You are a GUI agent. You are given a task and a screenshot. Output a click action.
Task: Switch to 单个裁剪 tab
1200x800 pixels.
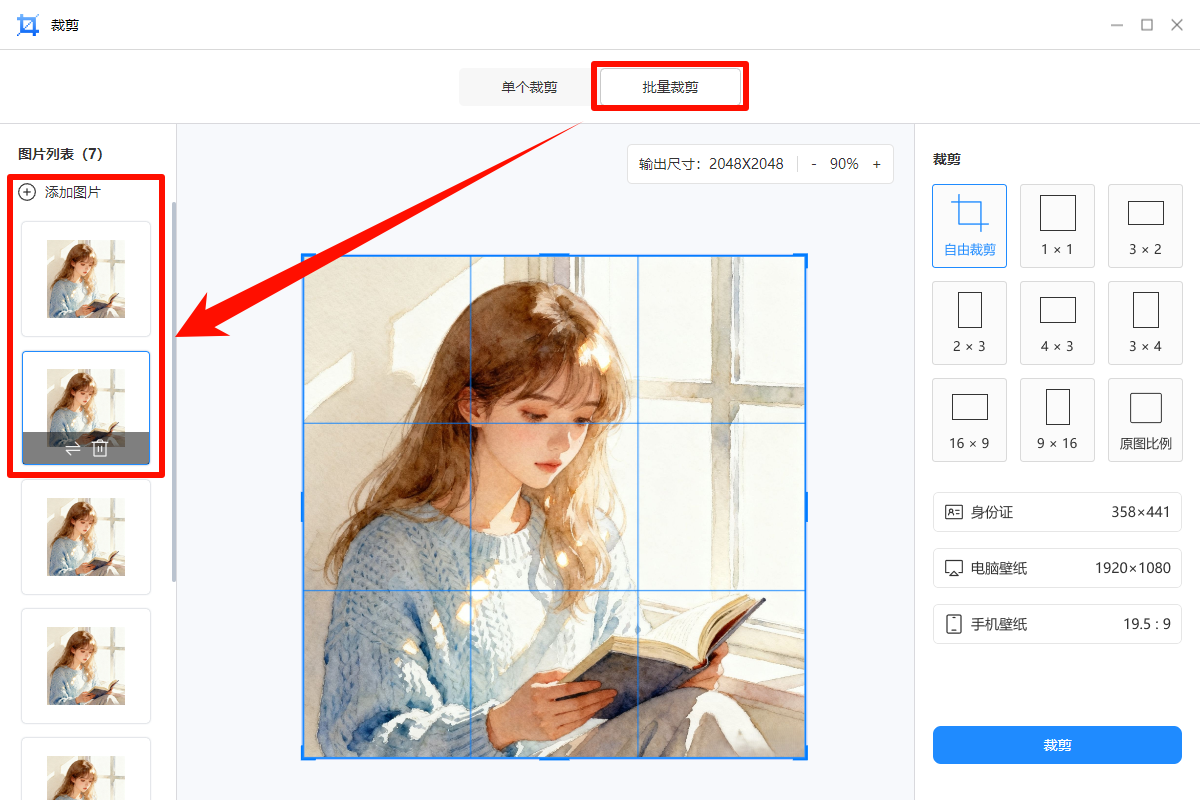[x=529, y=87]
